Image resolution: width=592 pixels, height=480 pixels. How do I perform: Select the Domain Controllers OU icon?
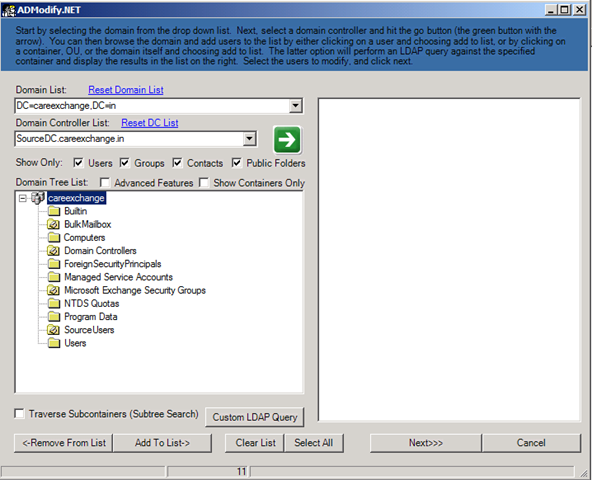click(x=54, y=251)
